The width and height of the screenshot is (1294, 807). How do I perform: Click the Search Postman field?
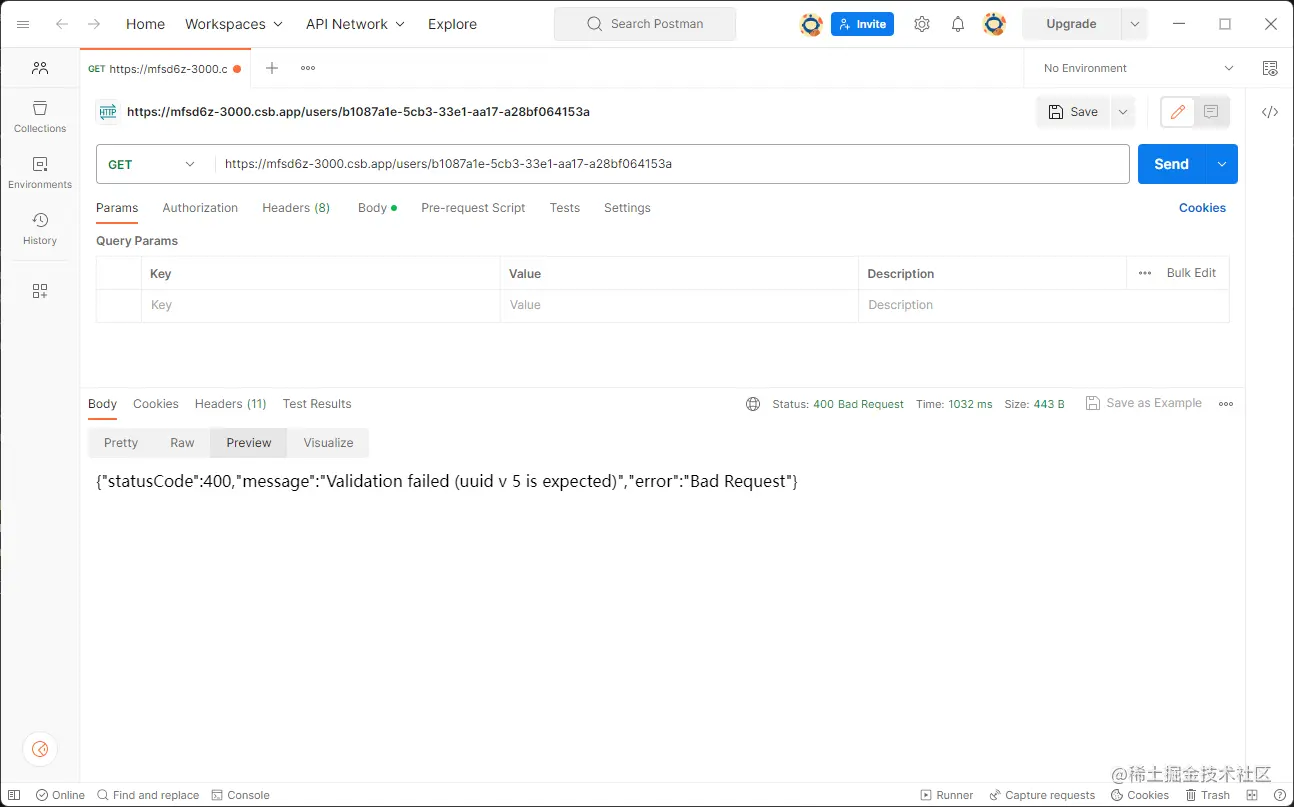645,24
